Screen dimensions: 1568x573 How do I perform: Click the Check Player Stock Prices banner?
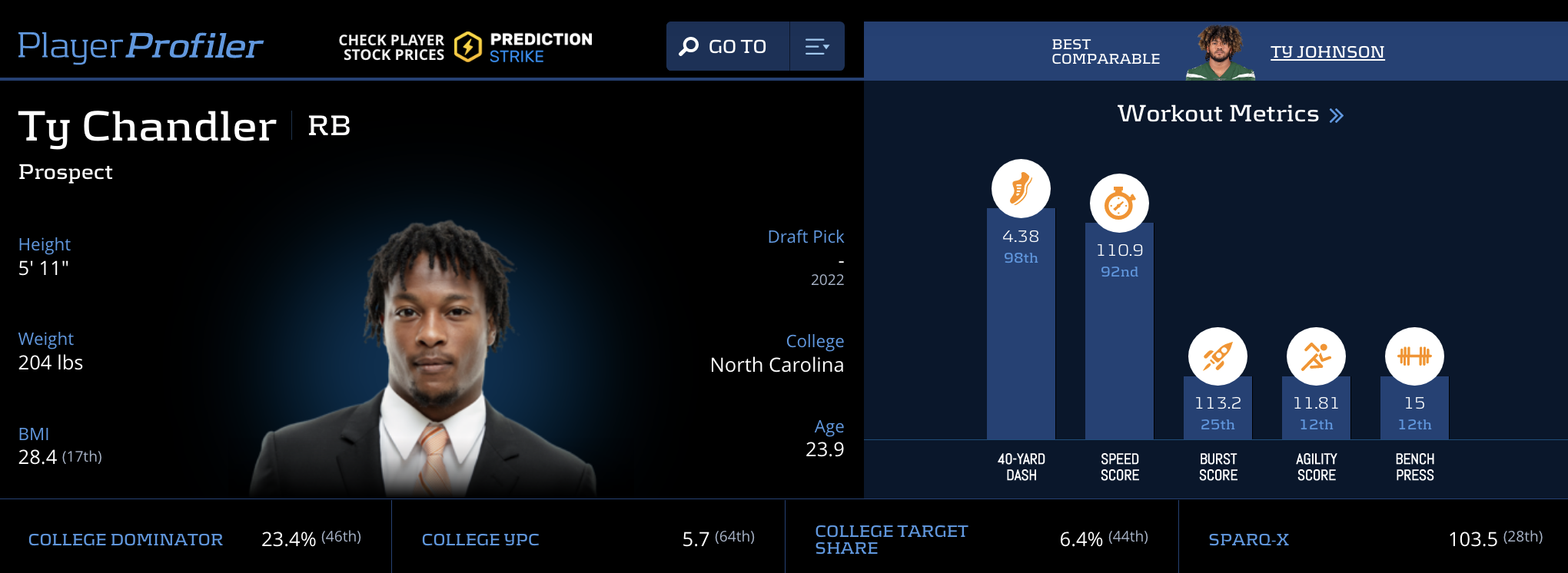(x=391, y=47)
